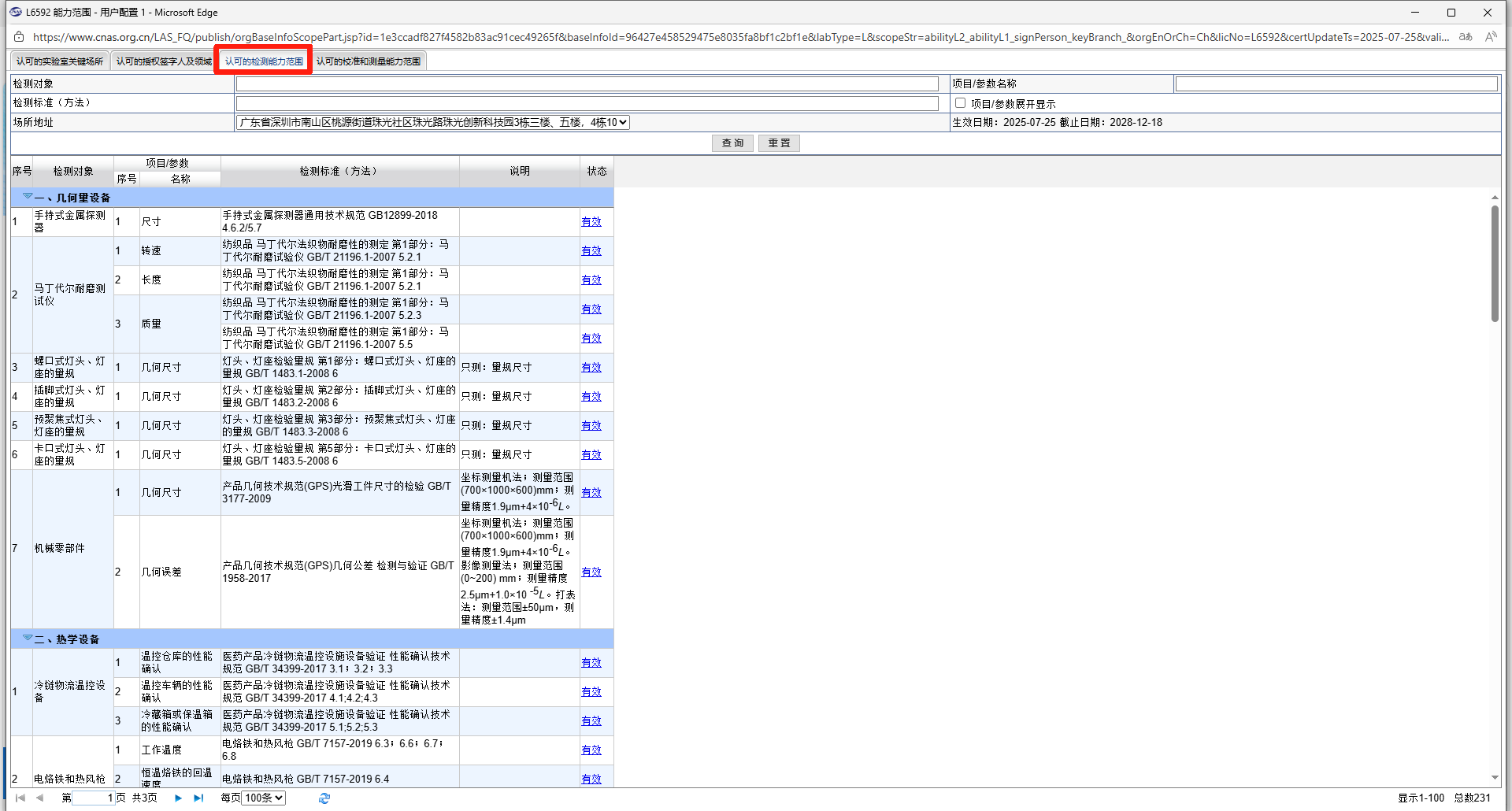Screen dimensions: 1512x811
Task: Go to the first results page
Action: click(20, 798)
